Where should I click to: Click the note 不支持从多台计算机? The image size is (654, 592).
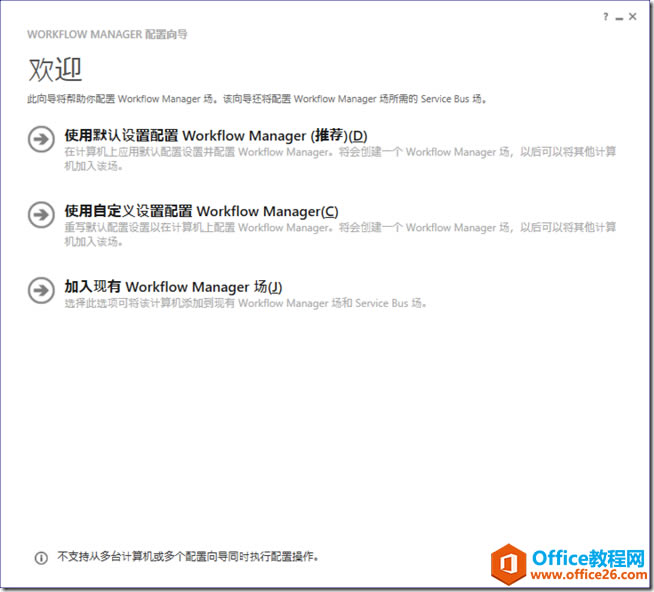(x=189, y=557)
